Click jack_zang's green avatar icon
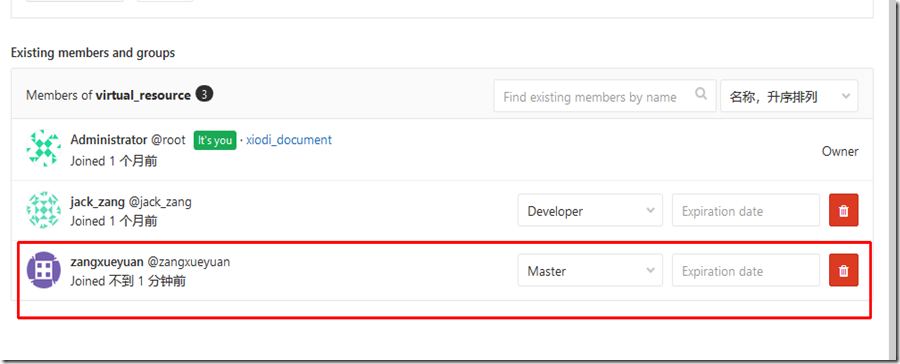The image size is (900, 364). click(44, 210)
